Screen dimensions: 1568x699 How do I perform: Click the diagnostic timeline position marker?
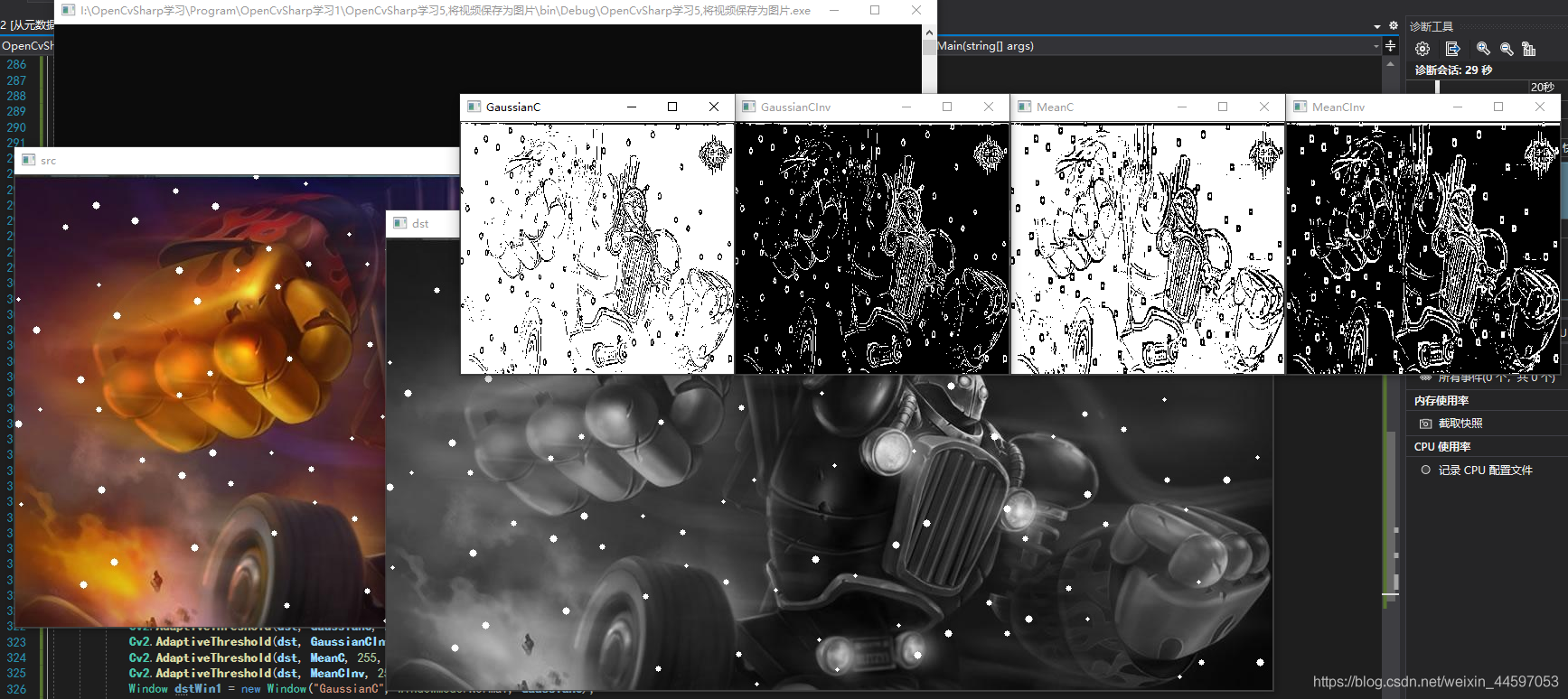tap(1438, 87)
